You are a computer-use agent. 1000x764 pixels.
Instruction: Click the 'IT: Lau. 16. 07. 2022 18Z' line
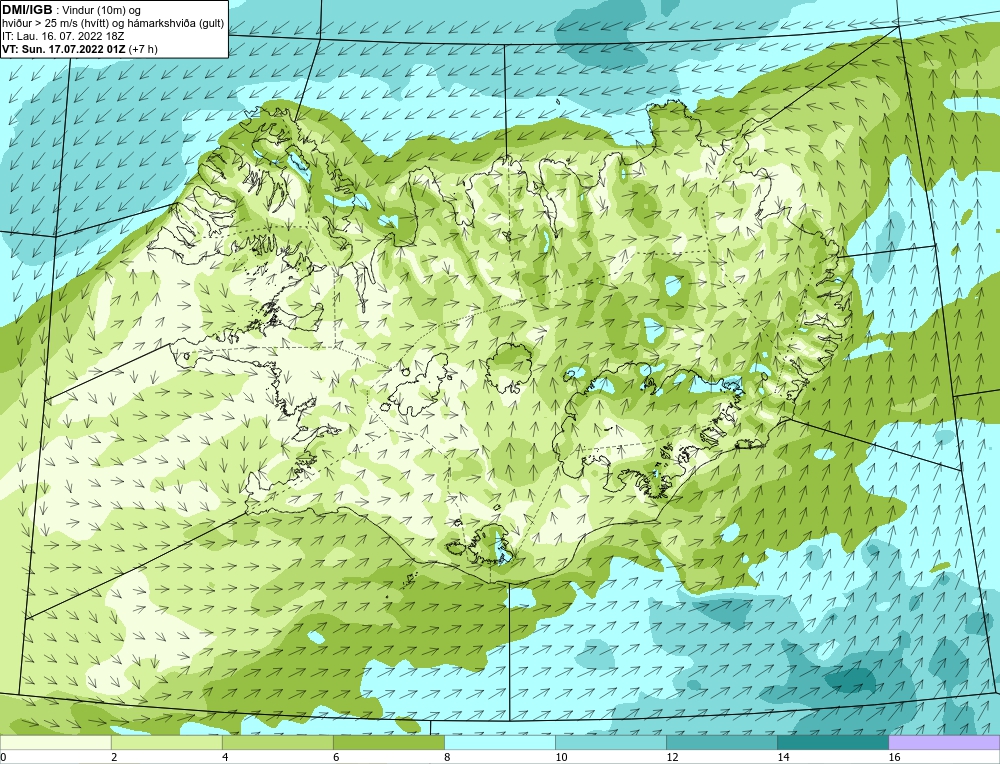coord(63,36)
